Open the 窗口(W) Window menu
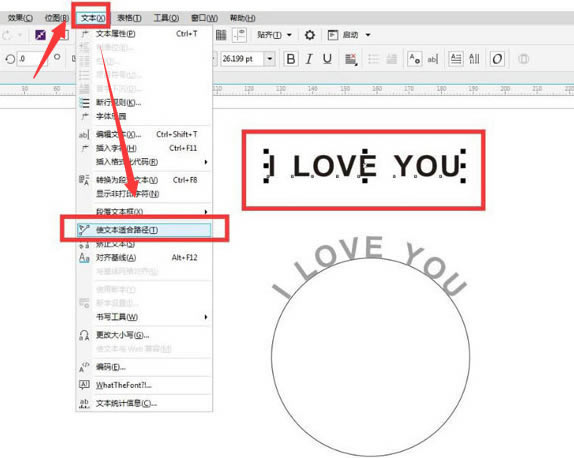Screen dimensions: 574x458 [x=204, y=18]
